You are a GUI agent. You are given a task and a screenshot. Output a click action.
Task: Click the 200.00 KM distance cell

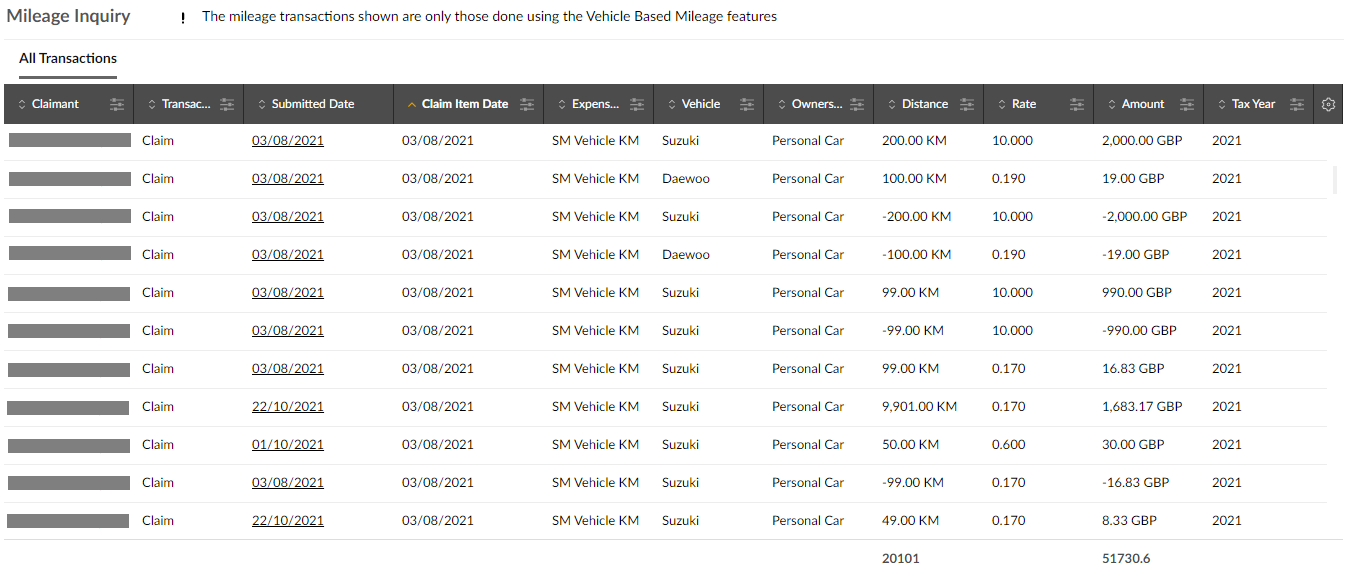tap(914, 141)
